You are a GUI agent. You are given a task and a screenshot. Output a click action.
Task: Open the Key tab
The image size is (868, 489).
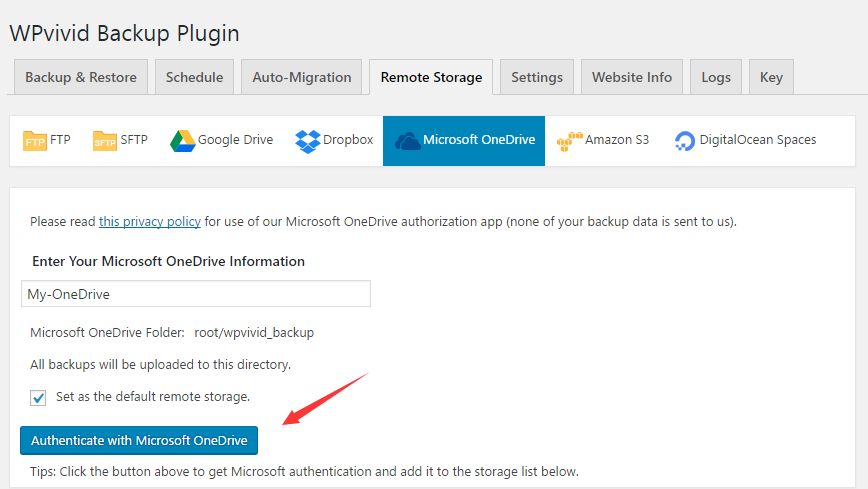tap(771, 77)
